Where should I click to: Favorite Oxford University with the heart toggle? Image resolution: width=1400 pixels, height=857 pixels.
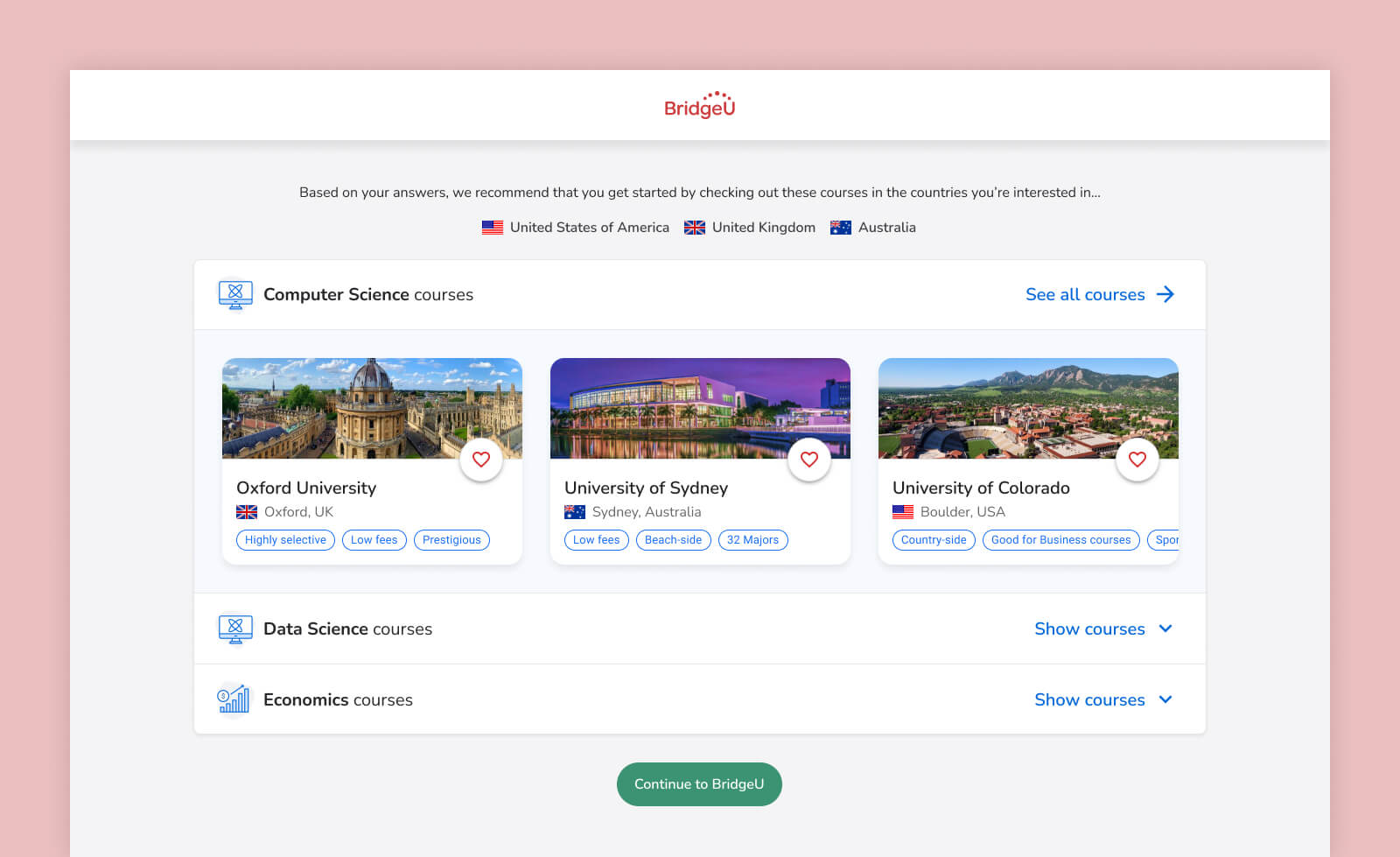481,459
